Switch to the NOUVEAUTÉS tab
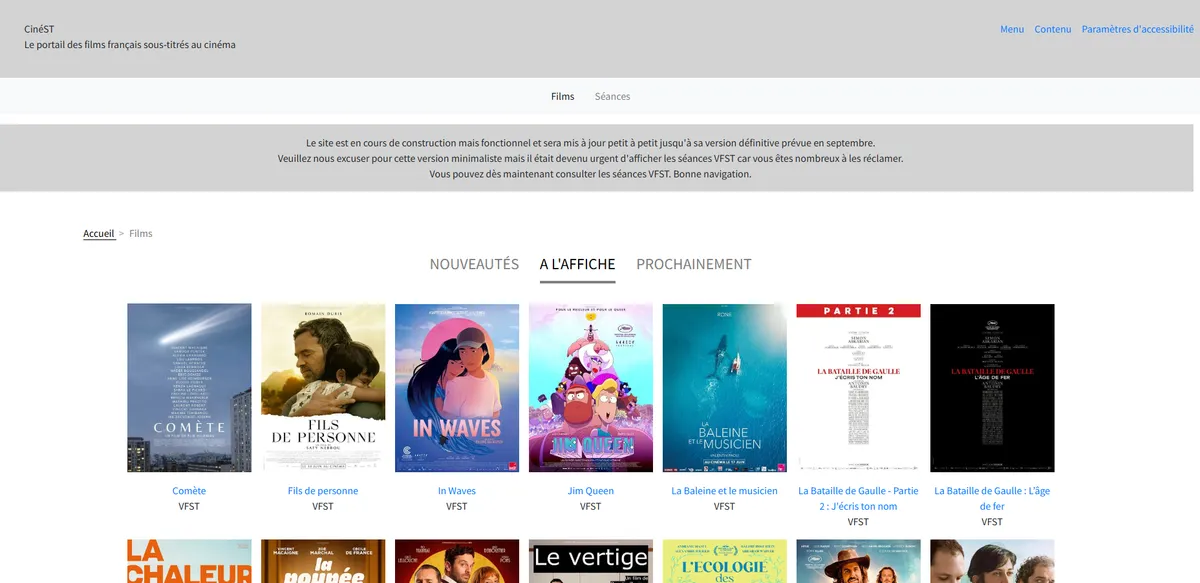The width and height of the screenshot is (1200, 583). pos(474,264)
